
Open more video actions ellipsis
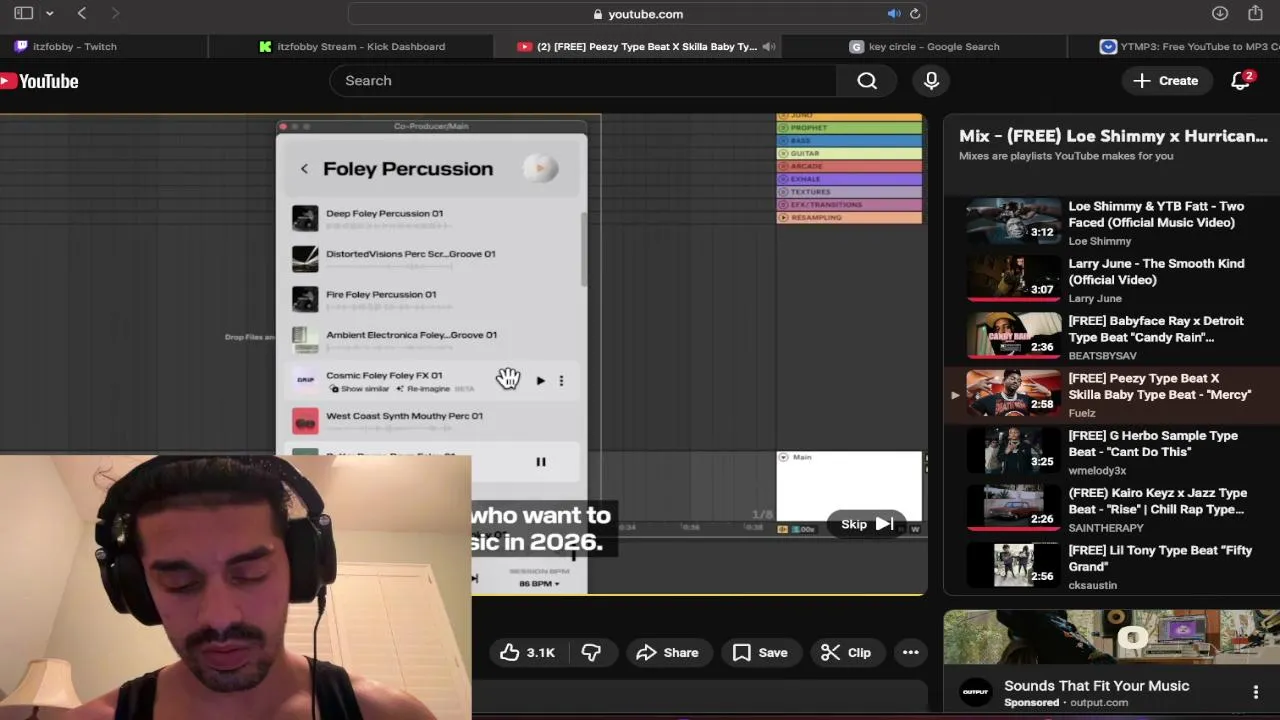tap(911, 652)
